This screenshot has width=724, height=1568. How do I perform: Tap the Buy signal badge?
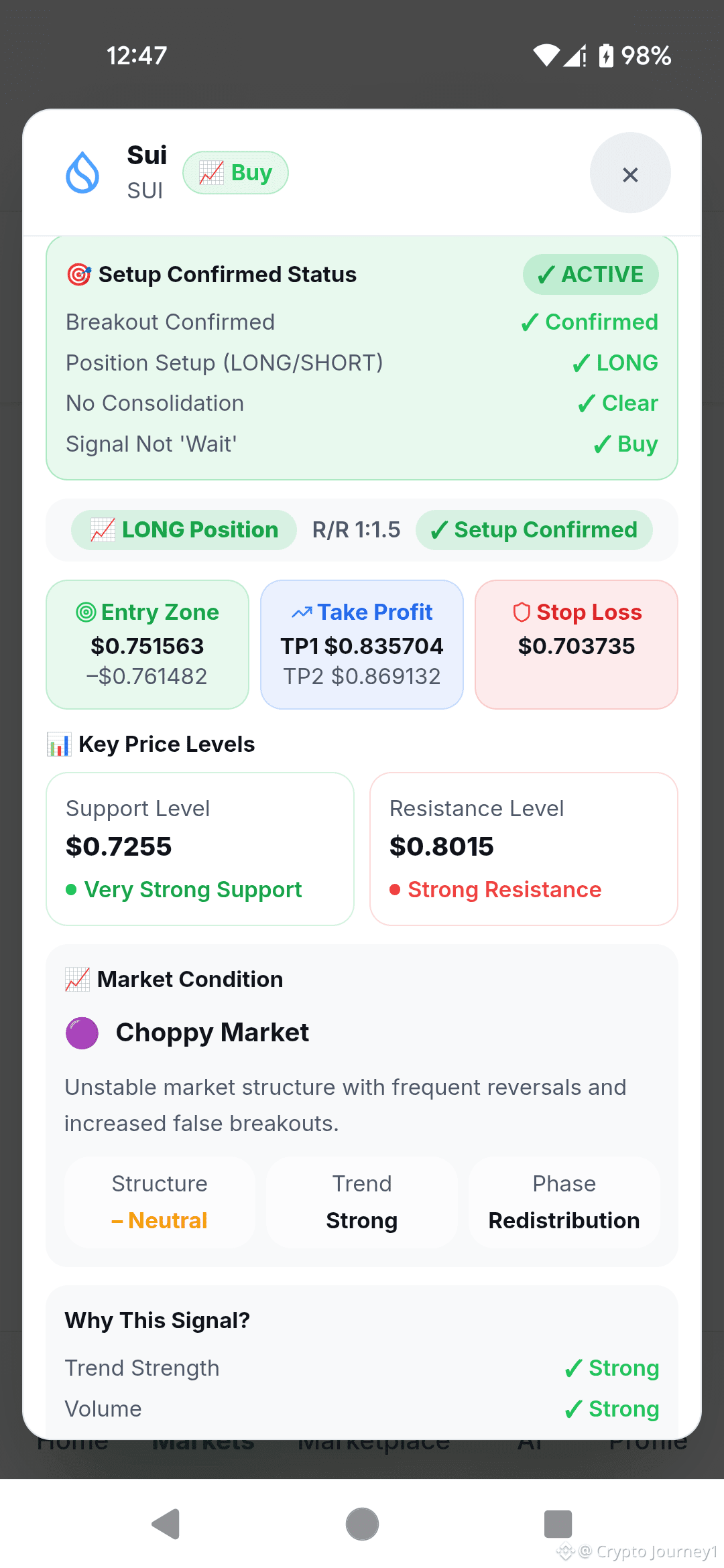[x=236, y=173]
